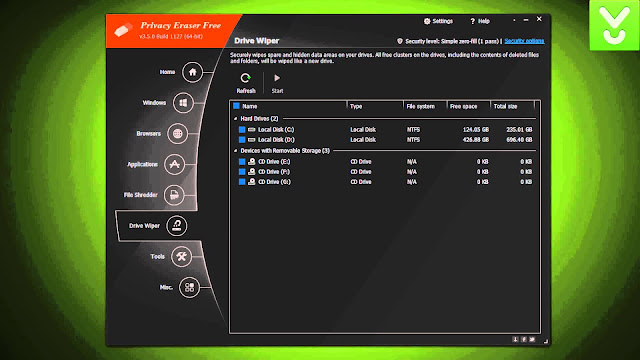Click the green download badge in the corner
The image size is (640, 360).
614,25
